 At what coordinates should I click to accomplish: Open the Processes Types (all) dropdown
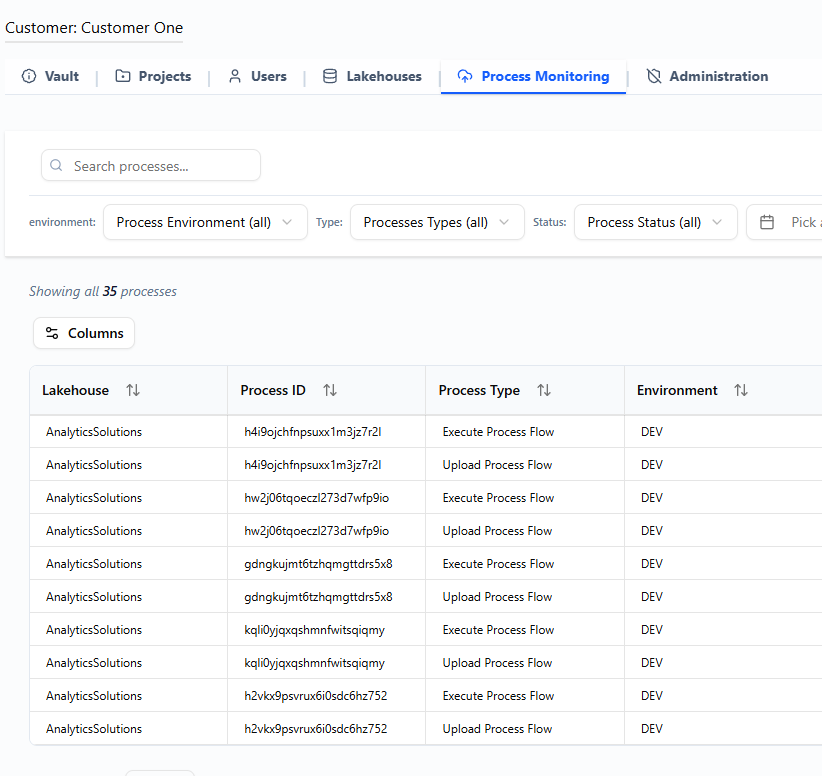click(x=436, y=221)
